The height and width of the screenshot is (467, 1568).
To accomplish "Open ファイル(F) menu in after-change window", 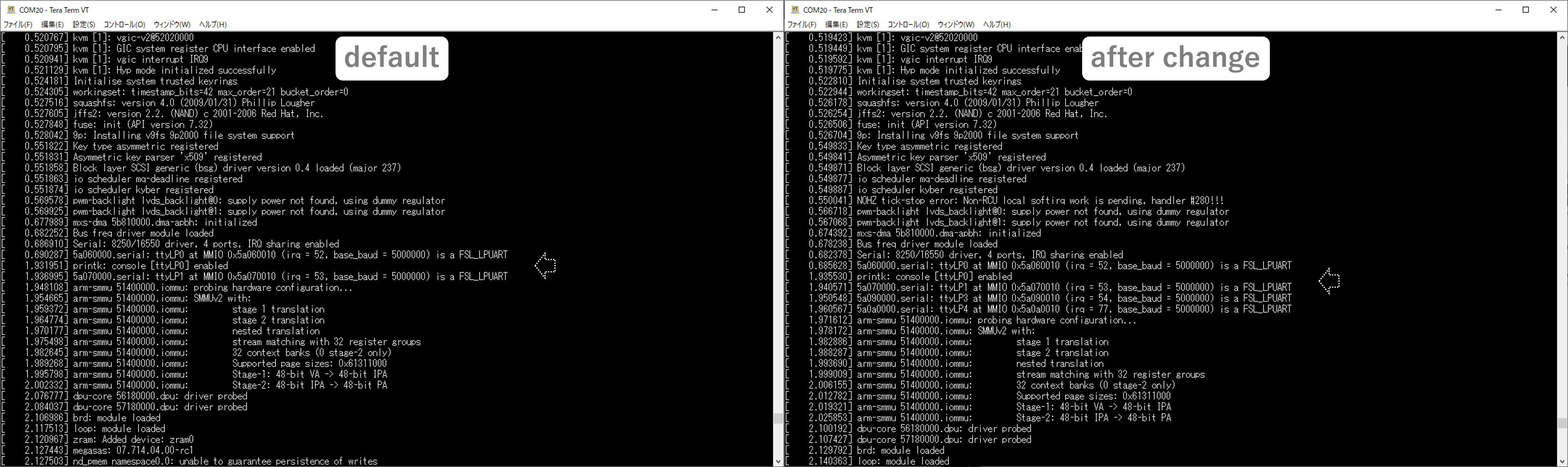I will tap(802, 24).
